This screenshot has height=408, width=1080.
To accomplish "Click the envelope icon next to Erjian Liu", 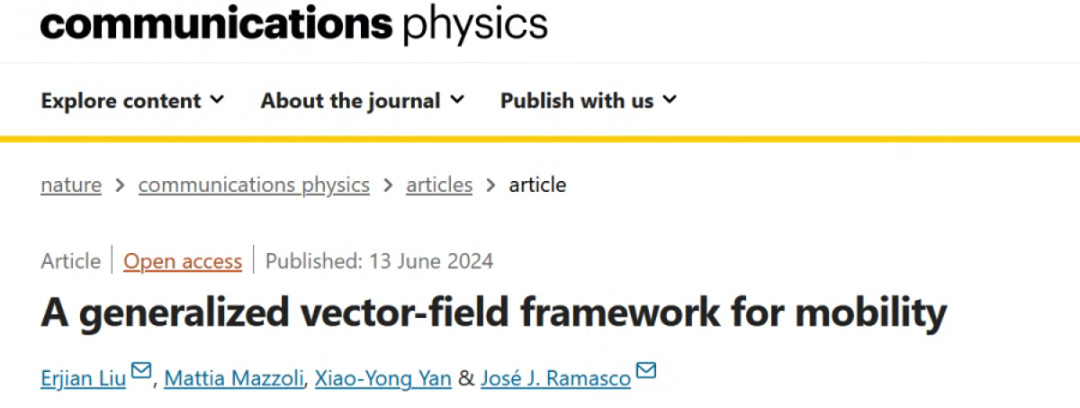I will point(141,371).
